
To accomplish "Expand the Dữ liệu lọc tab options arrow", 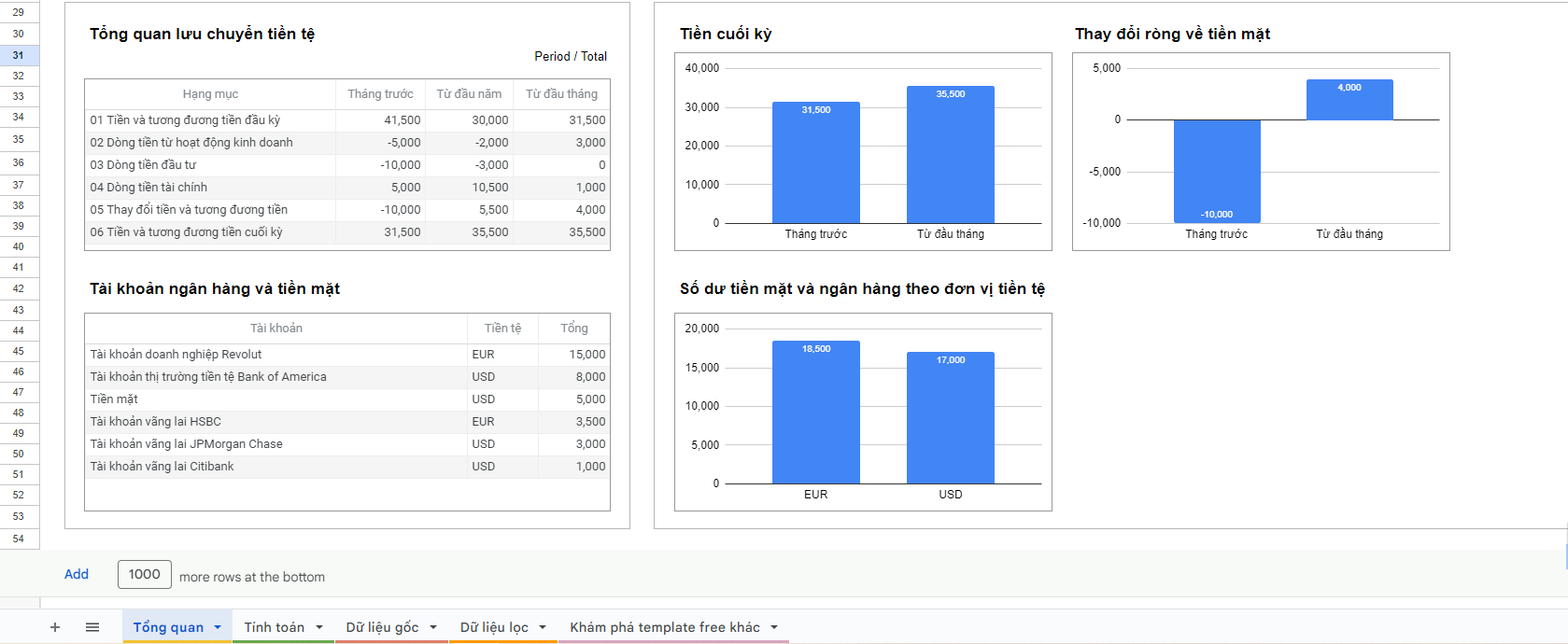I will 543,627.
